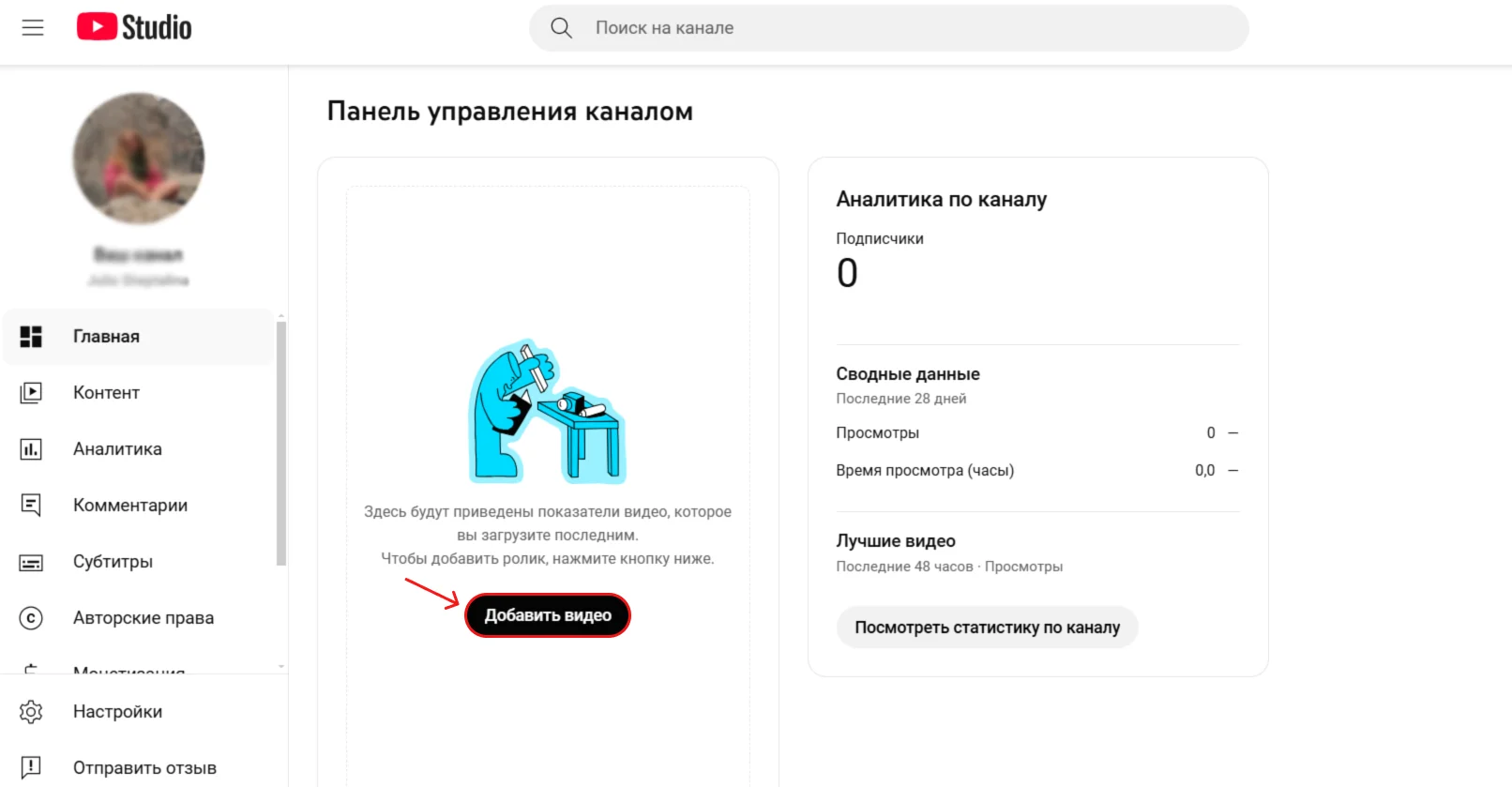
Task: Click the sidebar vertical scrollbar
Action: [x=281, y=443]
